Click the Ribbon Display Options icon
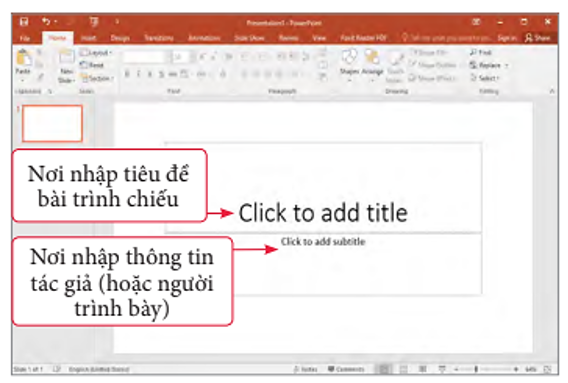 [x=476, y=22]
